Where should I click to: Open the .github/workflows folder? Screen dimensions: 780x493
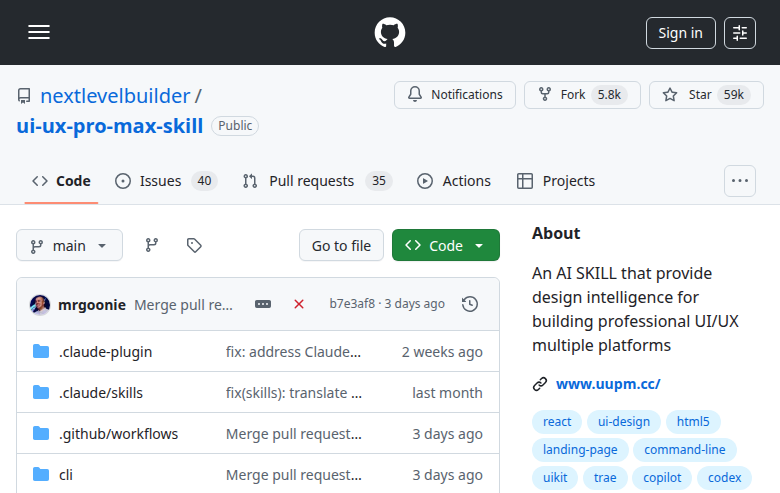(118, 434)
